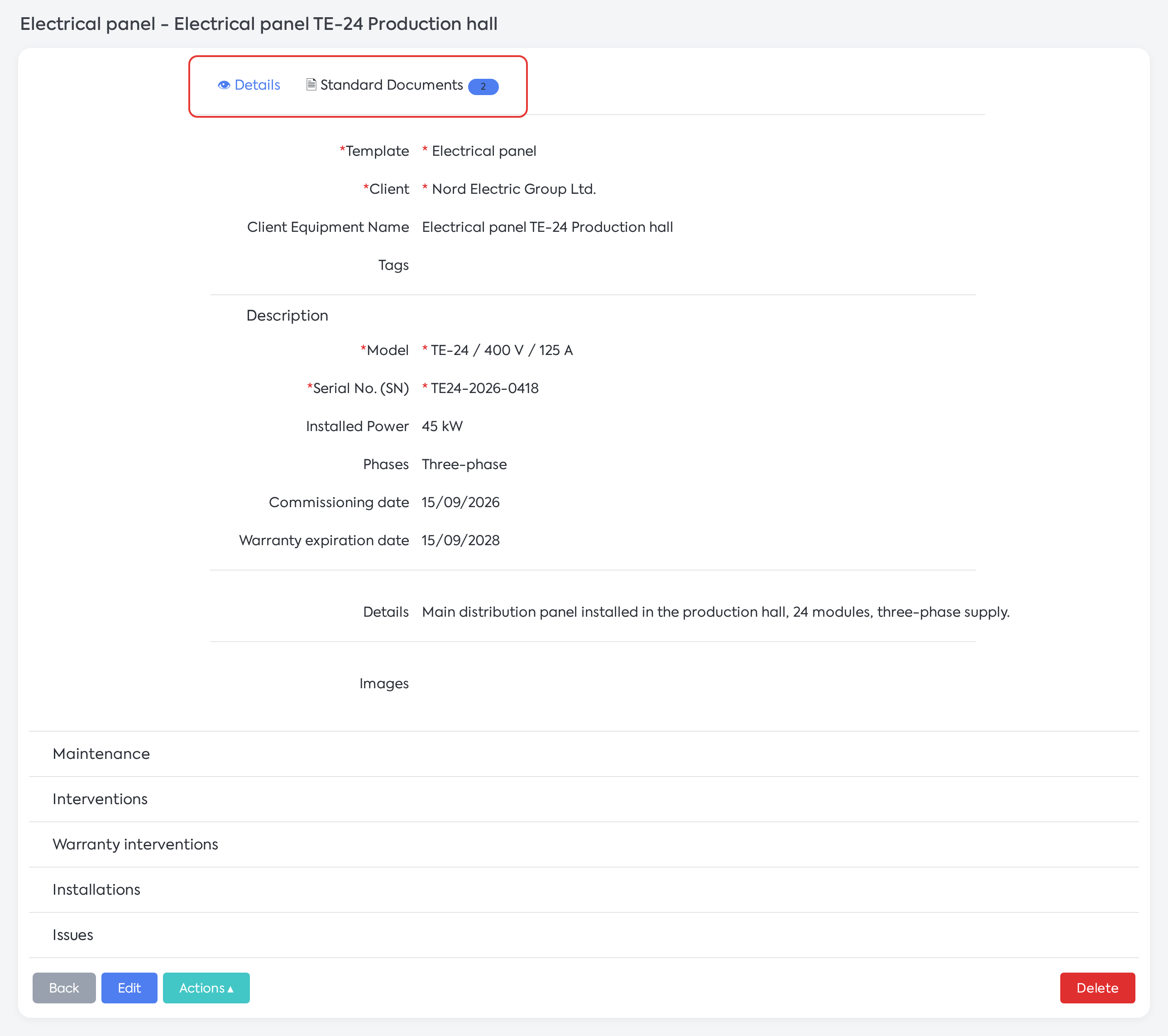Click the eye icon on Details tab
Image resolution: width=1168 pixels, height=1036 pixels.
[224, 85]
